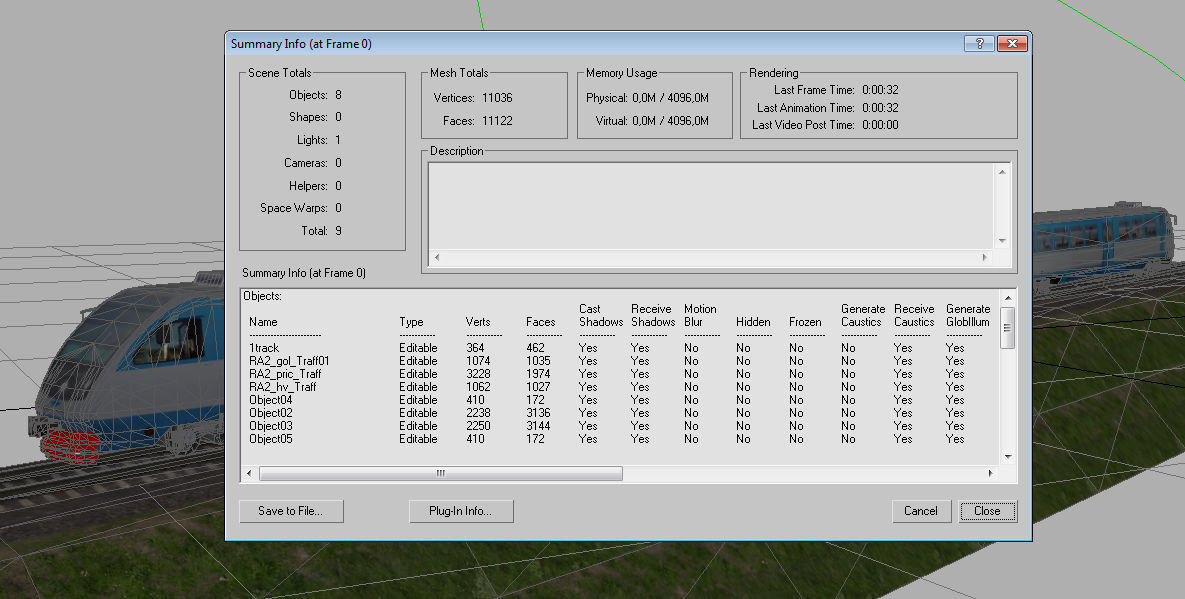This screenshot has height=599, width=1185.
Task: Click the Lights count value 1
Action: coord(338,140)
